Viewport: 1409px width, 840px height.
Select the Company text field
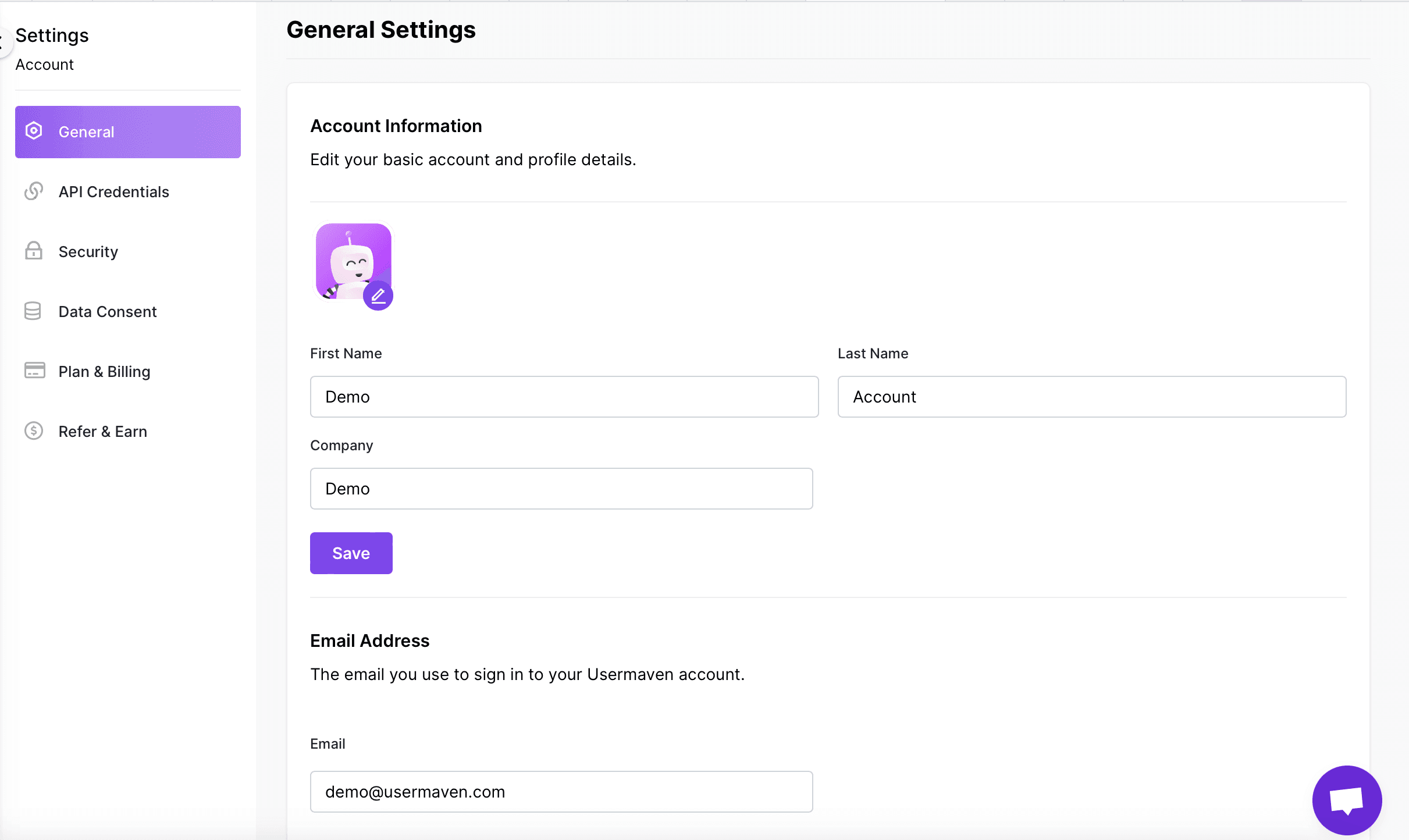pyautogui.click(x=561, y=489)
